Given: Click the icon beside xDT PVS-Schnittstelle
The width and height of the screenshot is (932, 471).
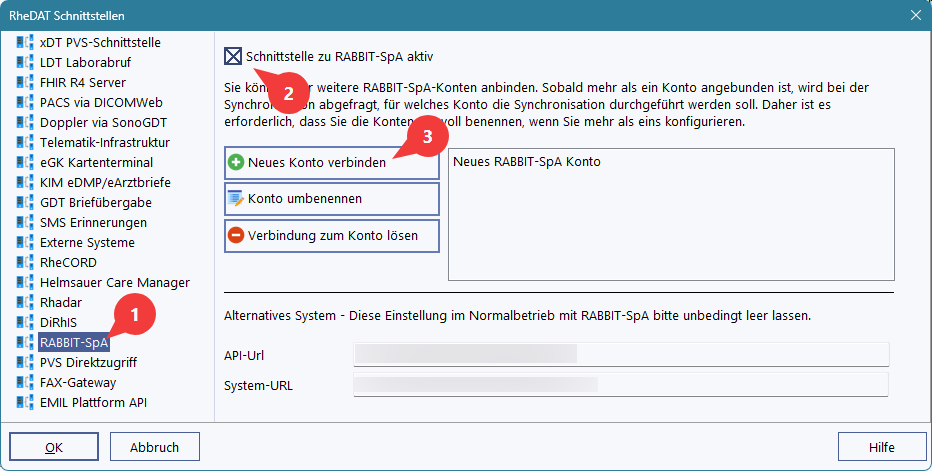Looking at the screenshot, I should pos(25,42).
